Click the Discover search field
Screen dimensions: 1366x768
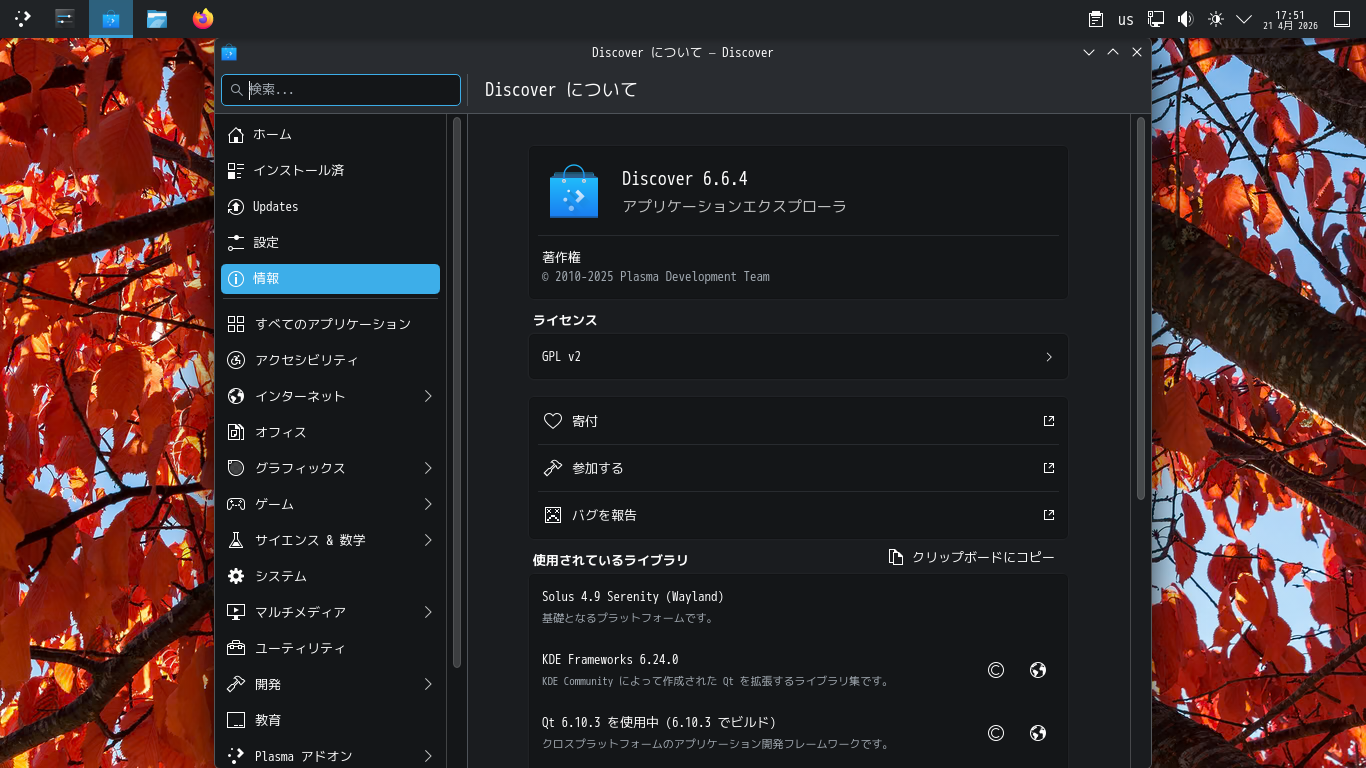coord(341,90)
